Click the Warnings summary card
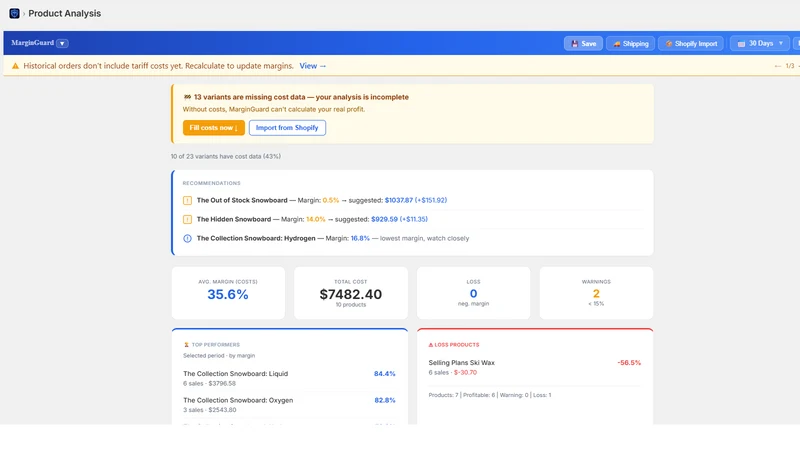 tap(596, 293)
